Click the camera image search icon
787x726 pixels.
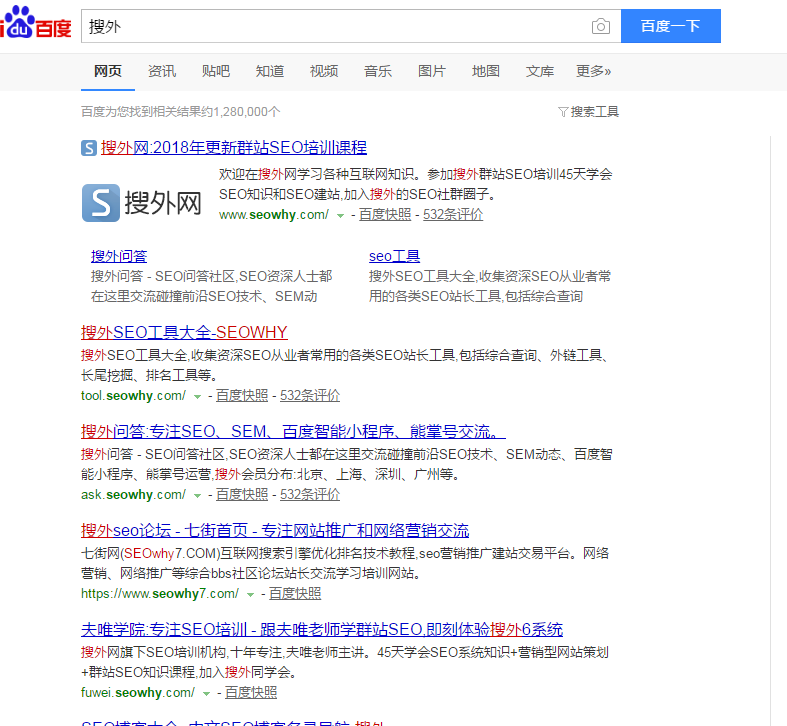[600, 27]
